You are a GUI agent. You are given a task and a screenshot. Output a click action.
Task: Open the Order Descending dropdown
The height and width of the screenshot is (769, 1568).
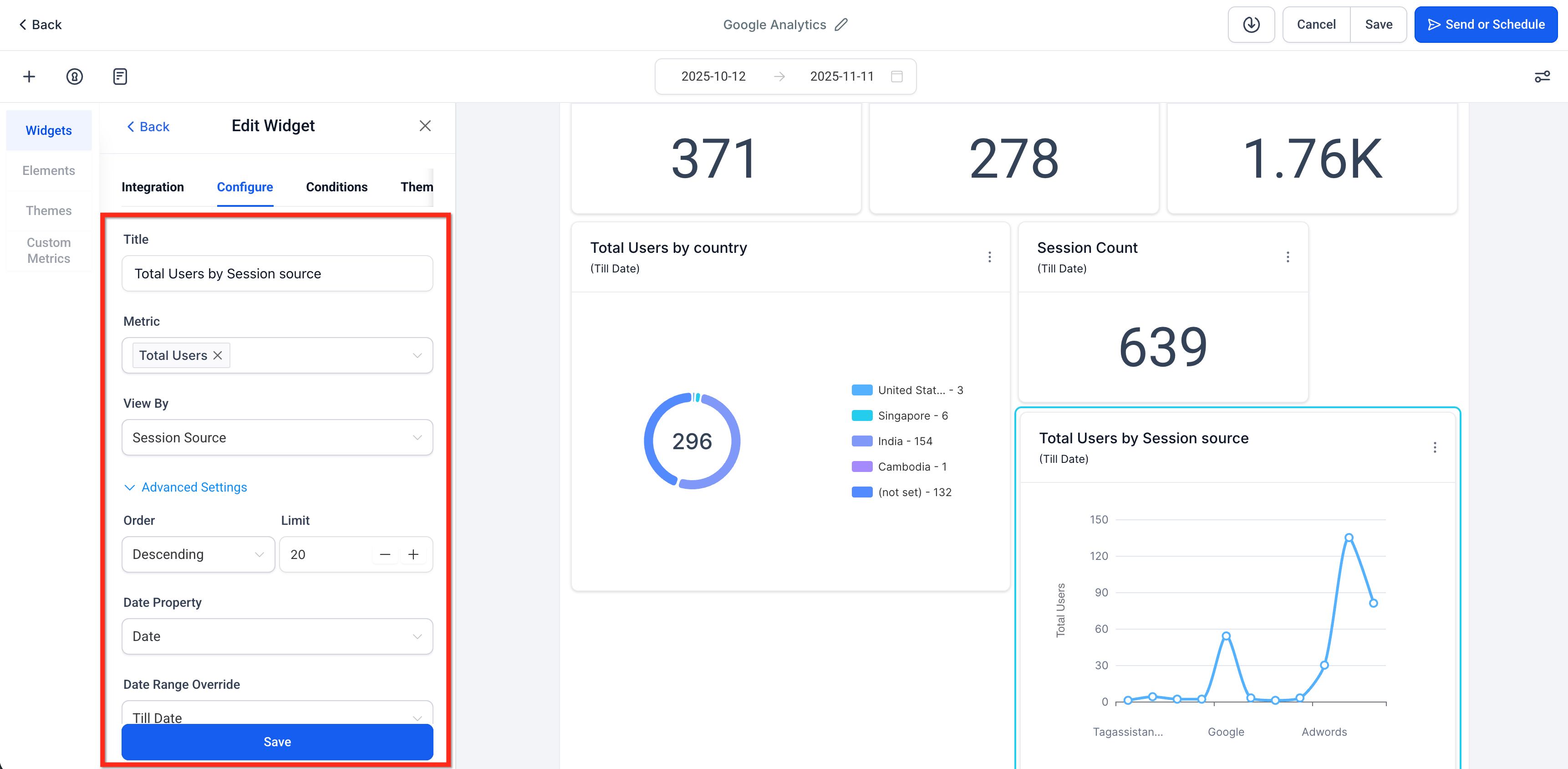(x=198, y=554)
